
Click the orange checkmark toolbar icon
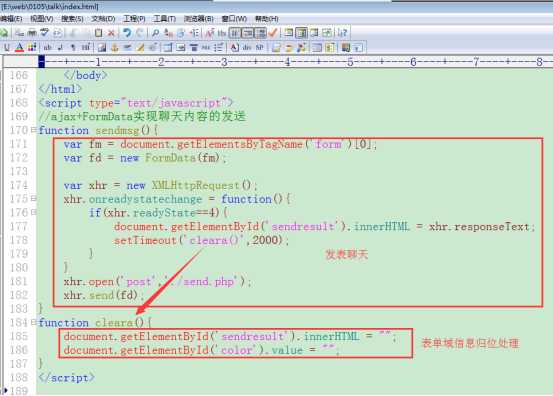click(x=273, y=33)
